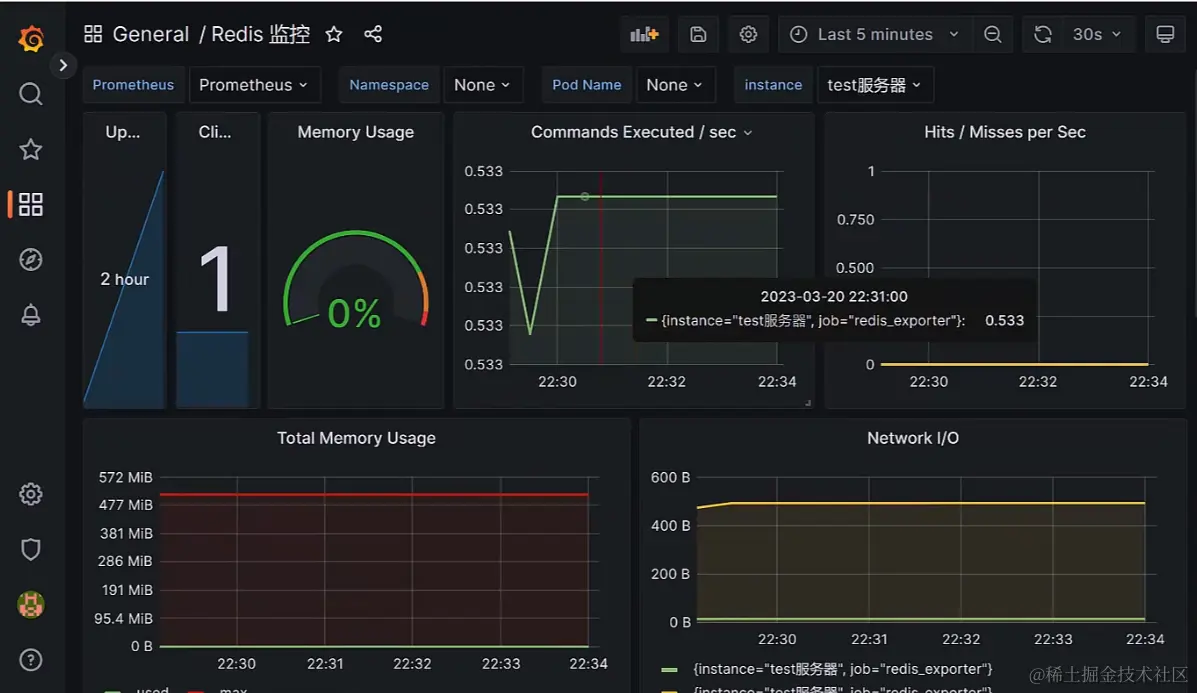Click the Up... uptime panel title
This screenshot has width=1197, height=693.
(123, 132)
